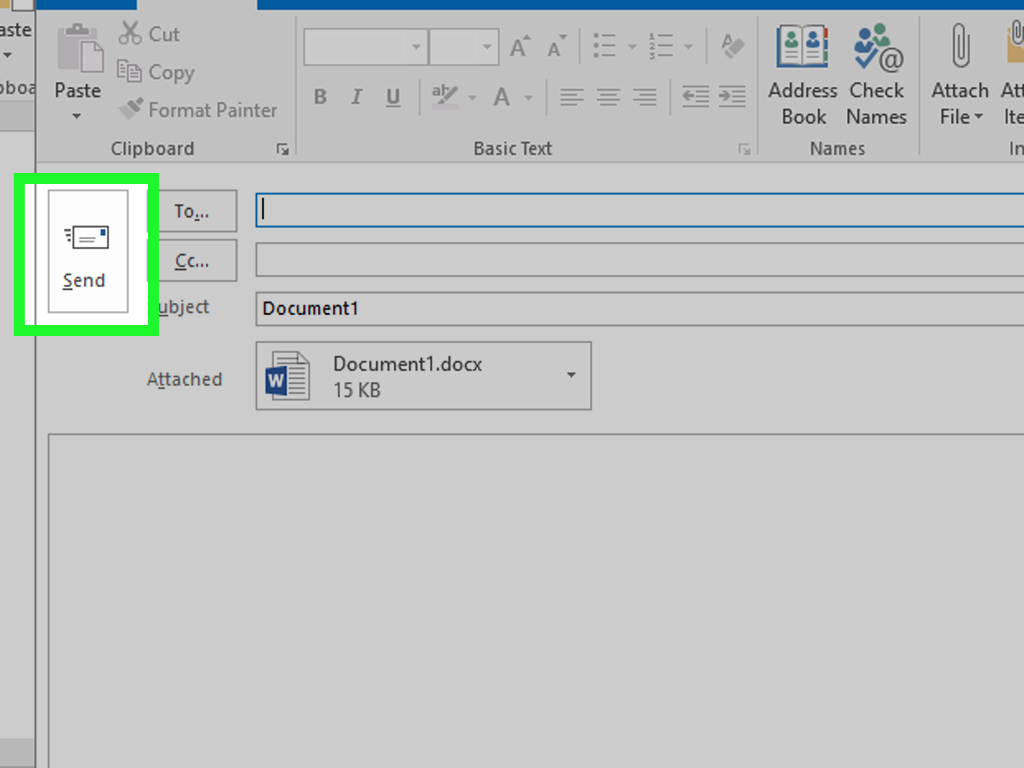Open the font color dropdown arrow

coord(528,98)
